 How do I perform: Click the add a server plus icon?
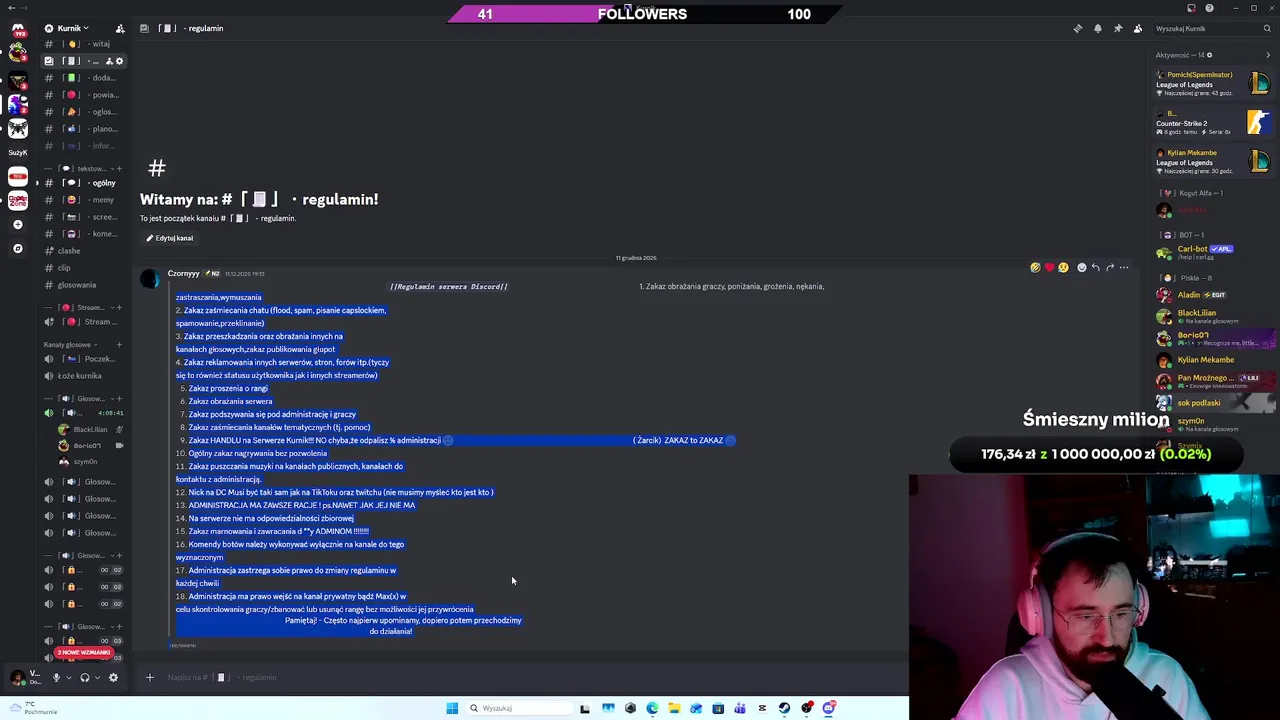coord(18,225)
